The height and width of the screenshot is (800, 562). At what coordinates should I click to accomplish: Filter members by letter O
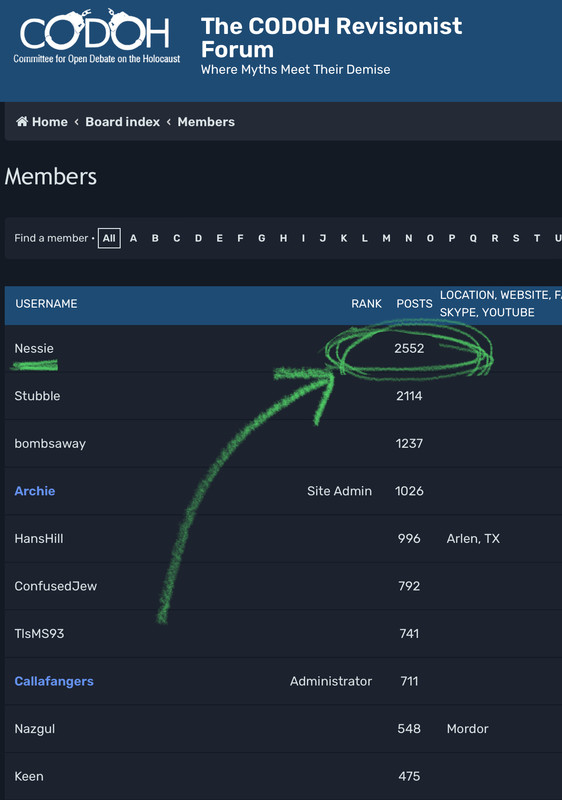(430, 238)
